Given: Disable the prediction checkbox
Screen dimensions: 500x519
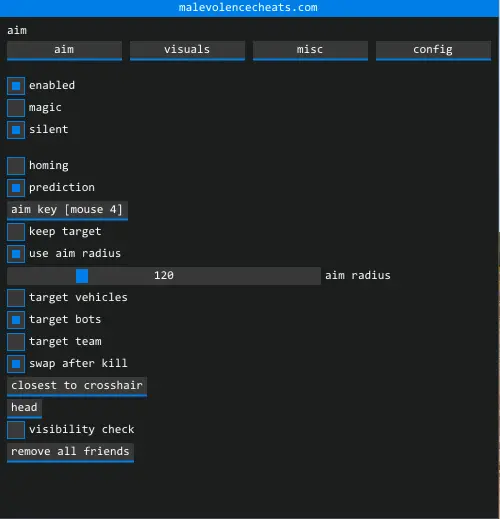Looking at the screenshot, I should (x=16, y=188).
